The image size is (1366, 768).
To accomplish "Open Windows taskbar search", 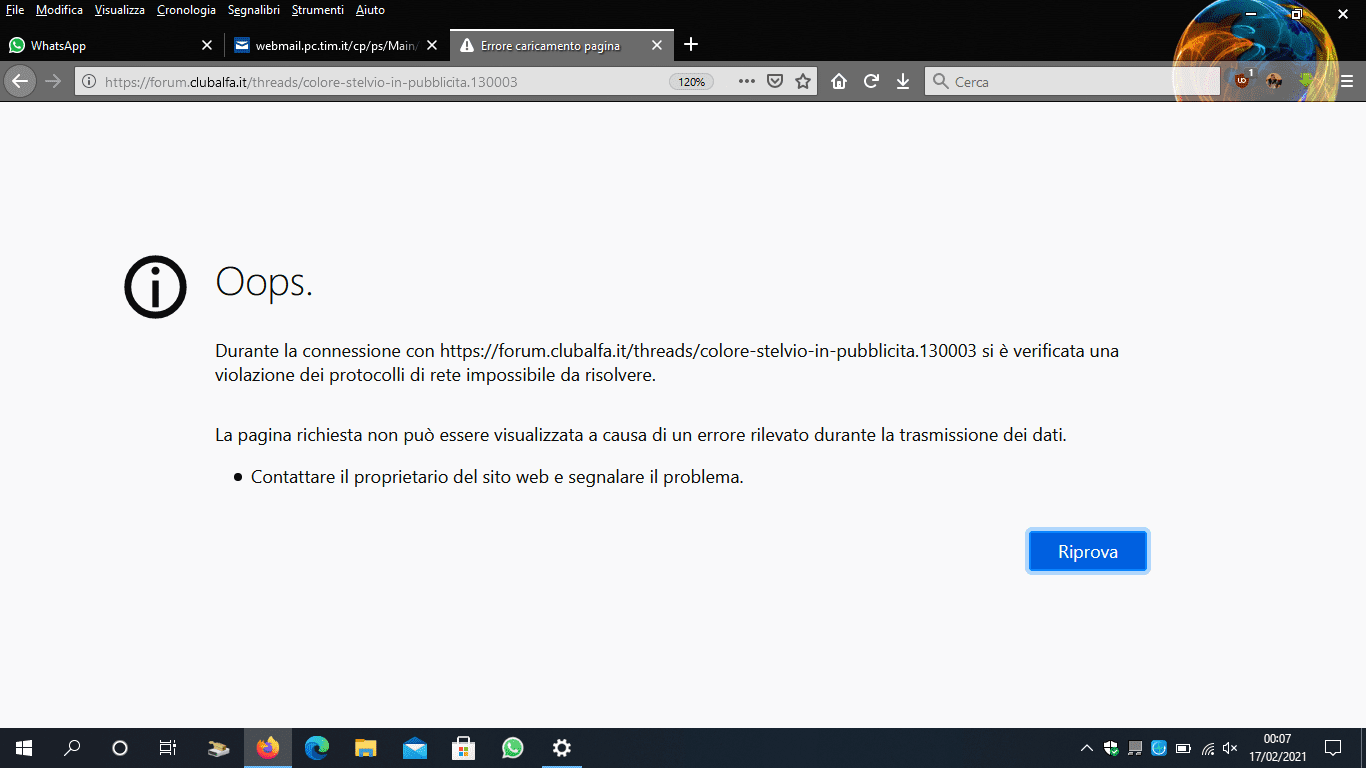I will pyautogui.click(x=72, y=748).
